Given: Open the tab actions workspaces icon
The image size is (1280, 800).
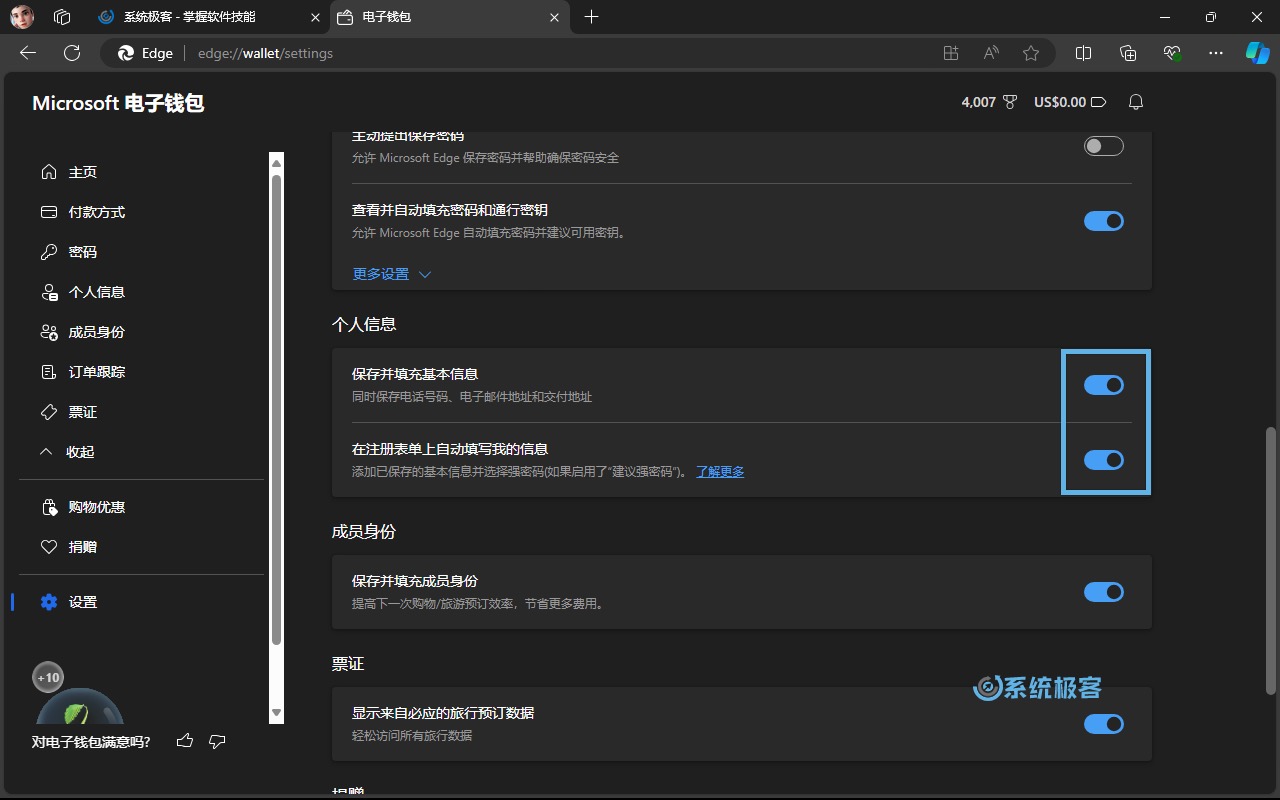Looking at the screenshot, I should point(62,17).
